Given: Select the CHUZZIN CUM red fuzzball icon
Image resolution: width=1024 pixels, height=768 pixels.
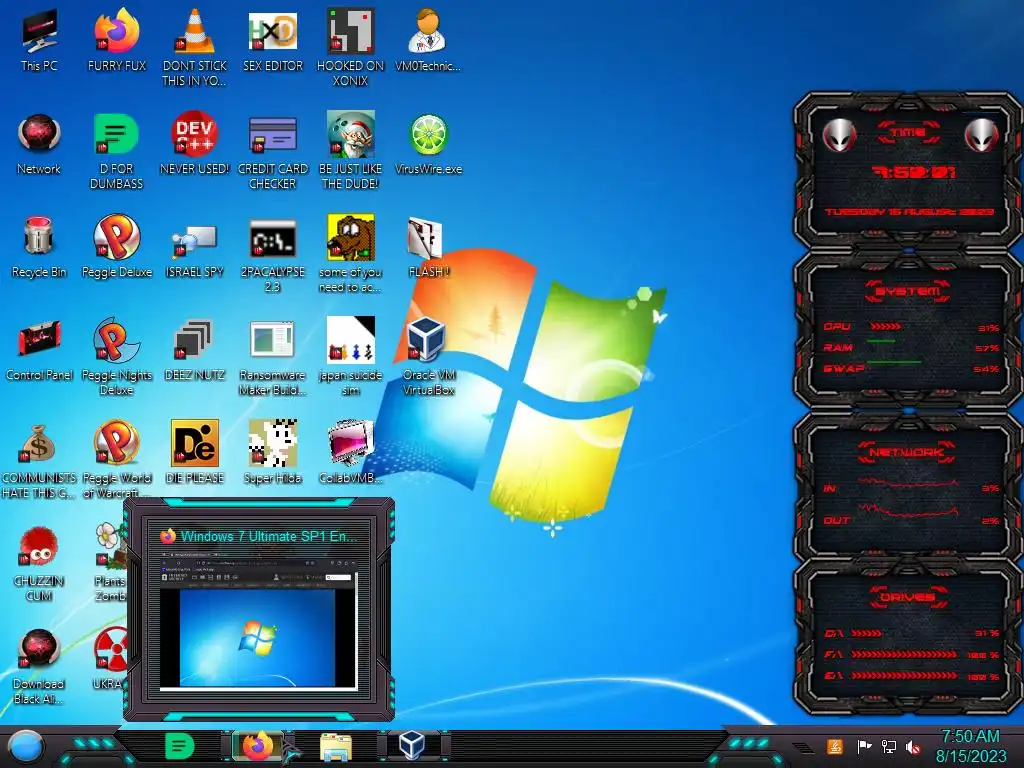Looking at the screenshot, I should pos(39,546).
